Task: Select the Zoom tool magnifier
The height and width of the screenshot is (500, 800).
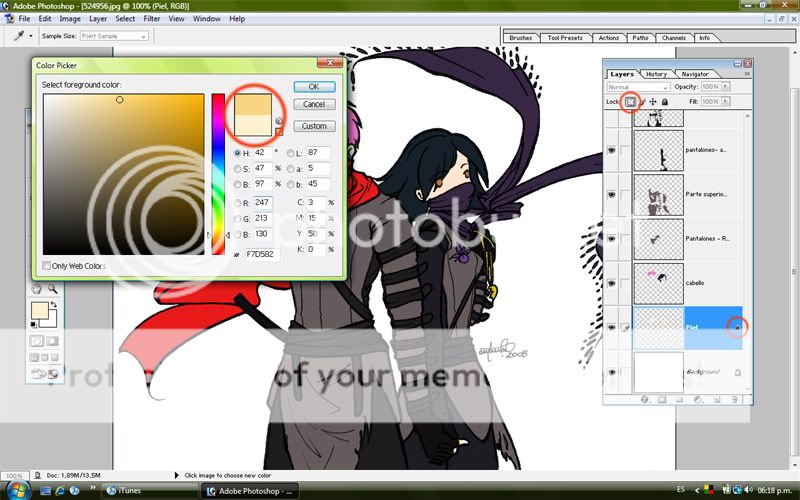Action: (x=53, y=289)
